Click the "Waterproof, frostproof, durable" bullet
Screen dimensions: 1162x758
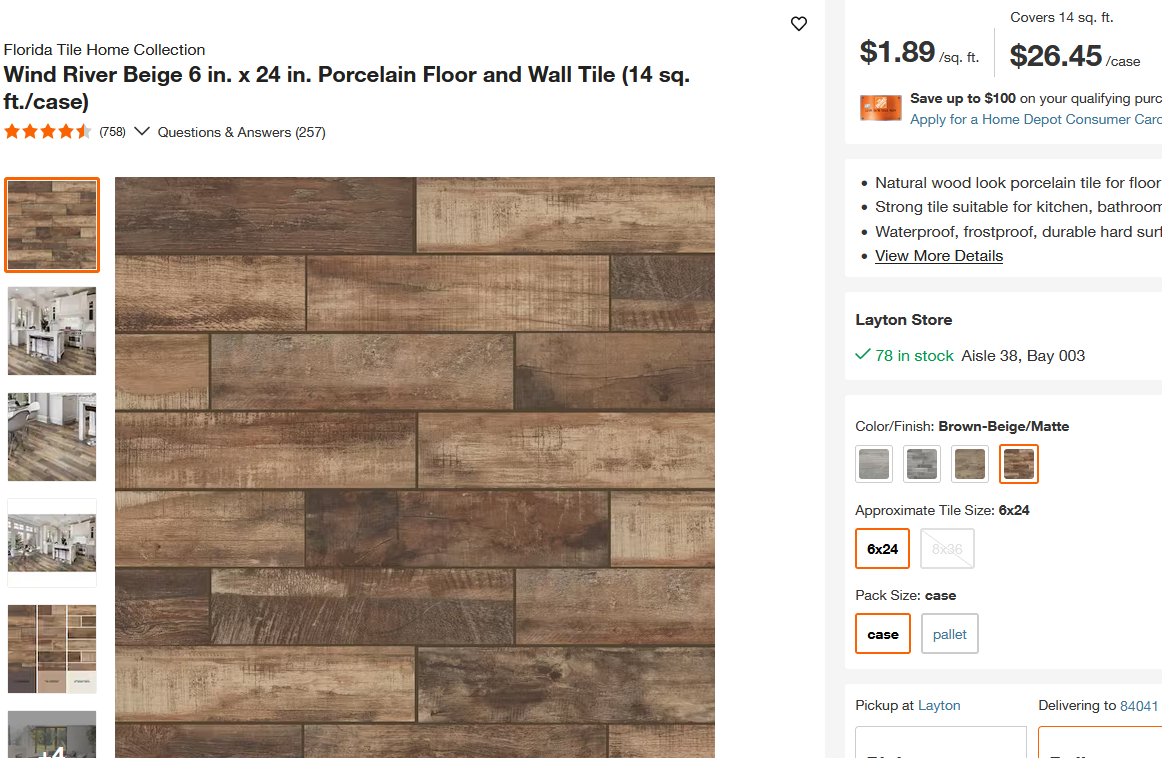point(1017,232)
